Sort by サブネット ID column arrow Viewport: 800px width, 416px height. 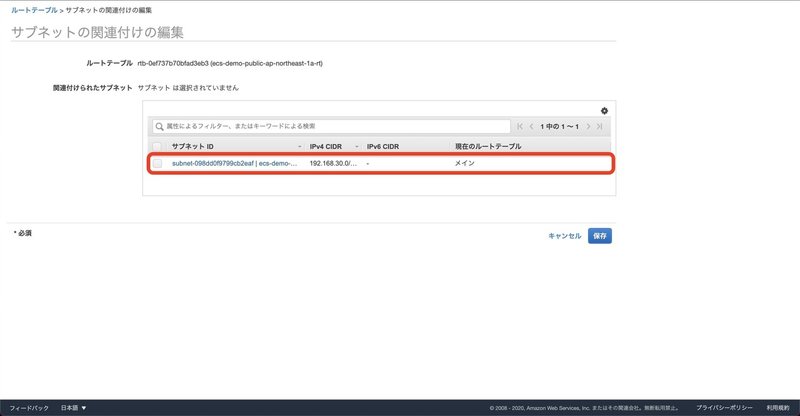[299, 146]
